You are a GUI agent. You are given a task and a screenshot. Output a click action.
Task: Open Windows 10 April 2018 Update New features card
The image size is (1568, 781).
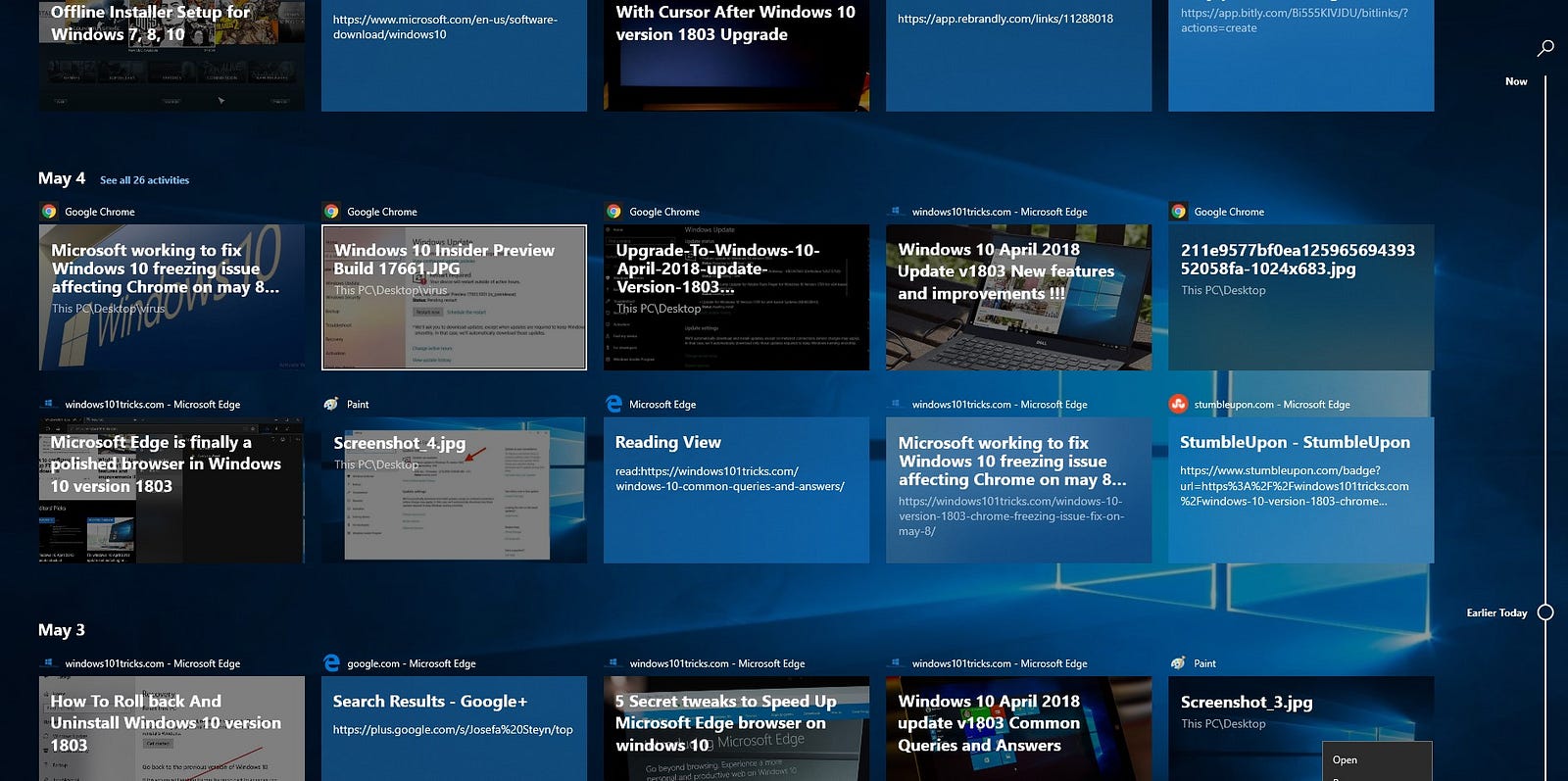point(1018,298)
